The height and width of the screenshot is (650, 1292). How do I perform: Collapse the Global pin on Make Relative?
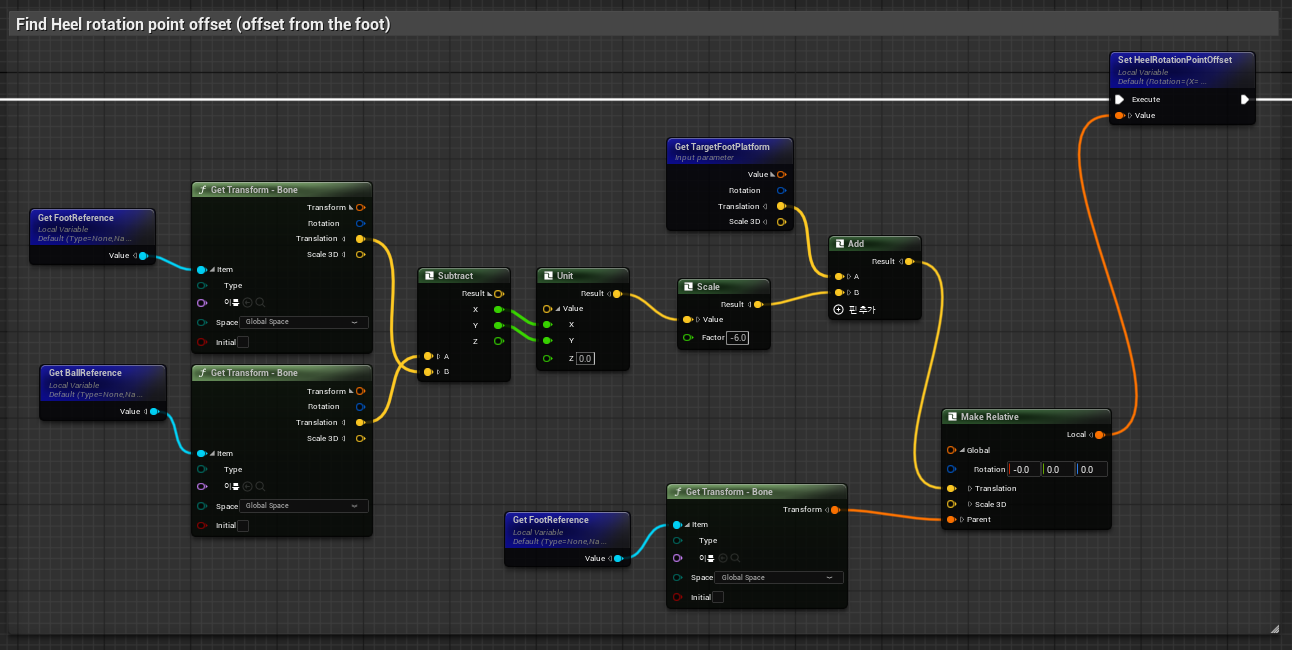(962, 450)
